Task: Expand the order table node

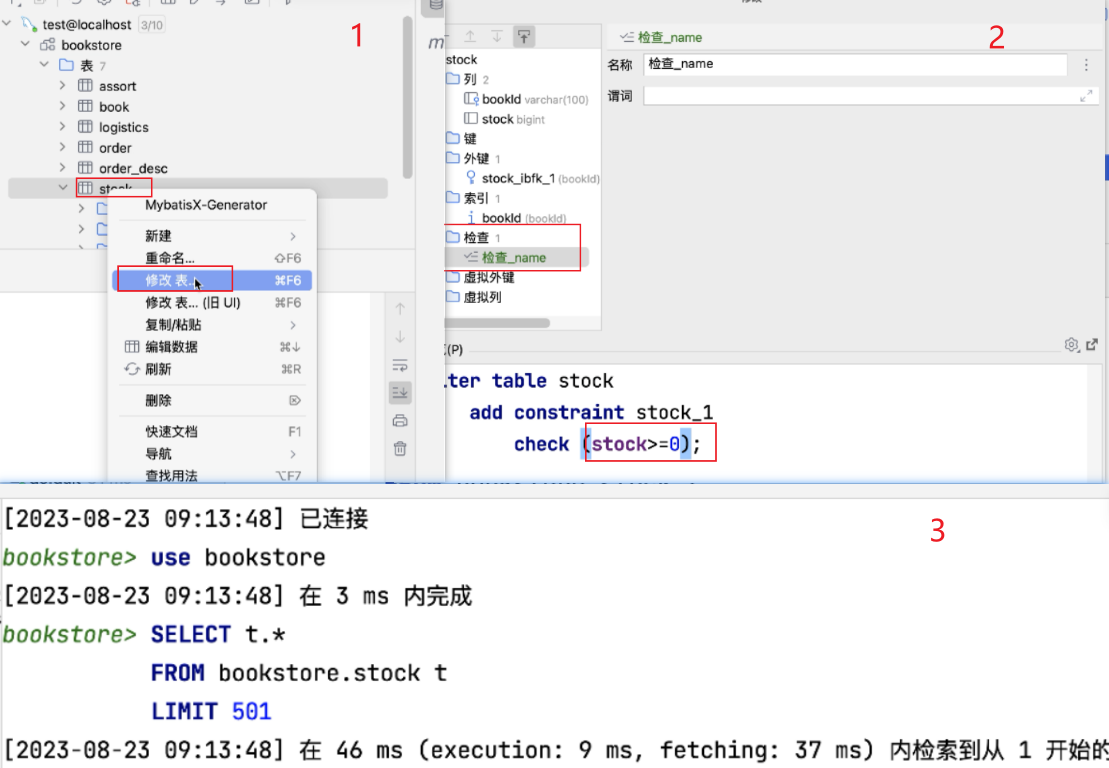Action: (x=62, y=147)
